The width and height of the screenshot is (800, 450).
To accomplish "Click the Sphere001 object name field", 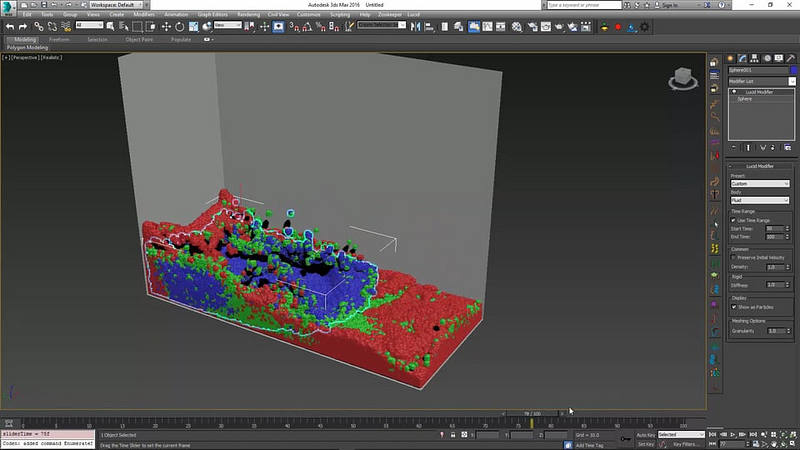I will (758, 70).
